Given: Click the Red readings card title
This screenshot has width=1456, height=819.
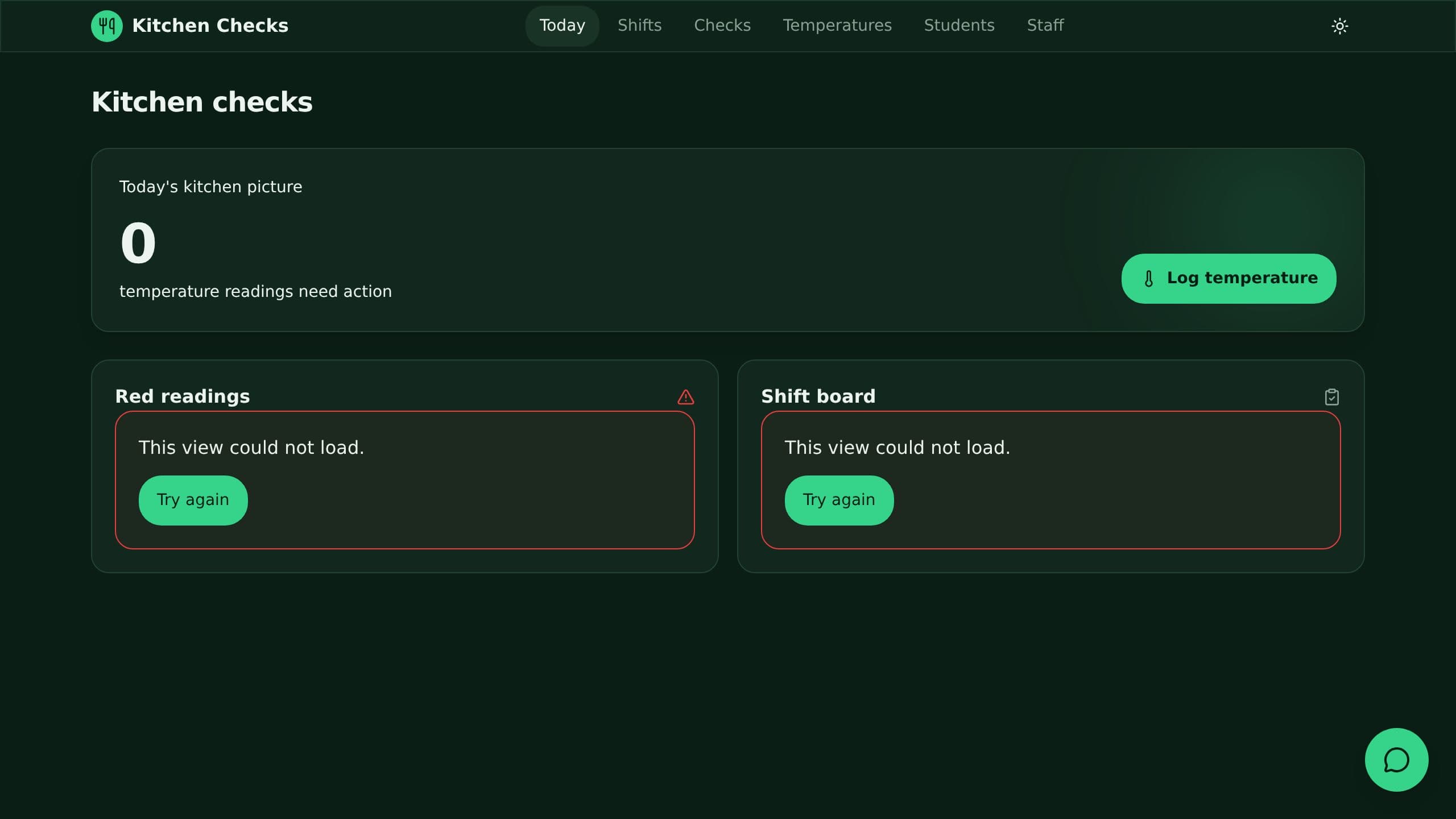Looking at the screenshot, I should 182,396.
